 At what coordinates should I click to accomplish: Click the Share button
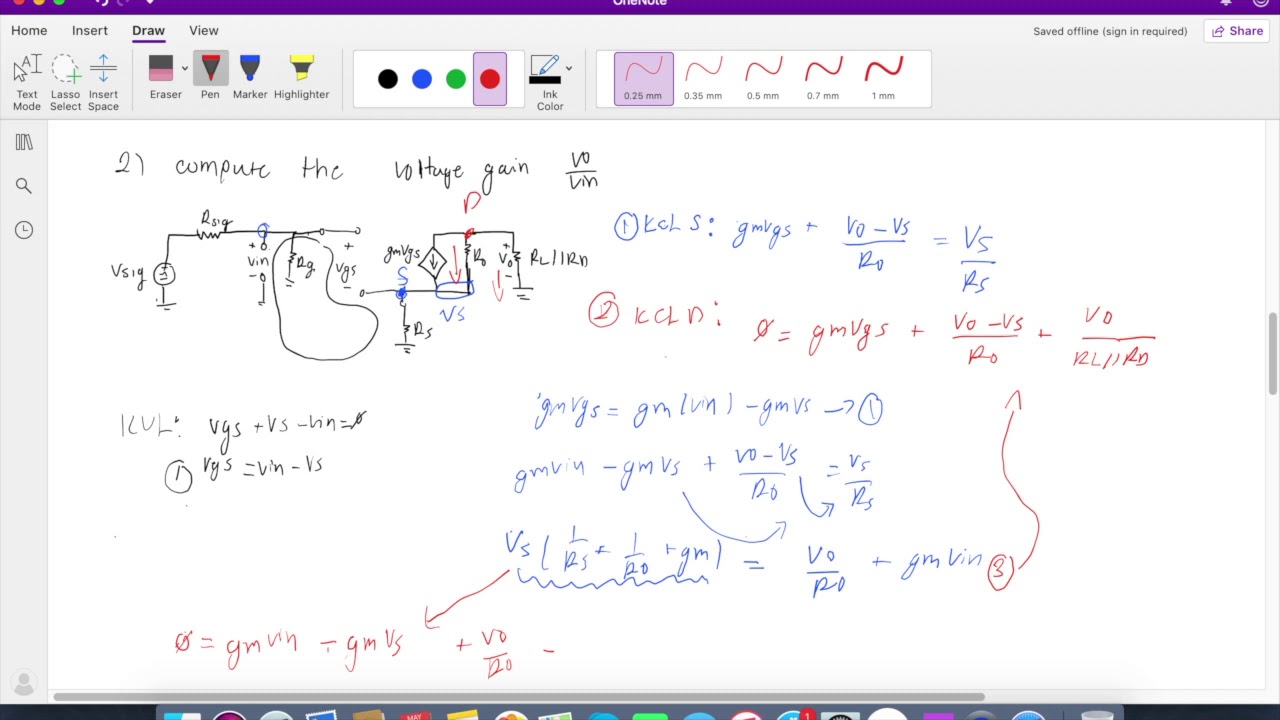tap(1237, 31)
